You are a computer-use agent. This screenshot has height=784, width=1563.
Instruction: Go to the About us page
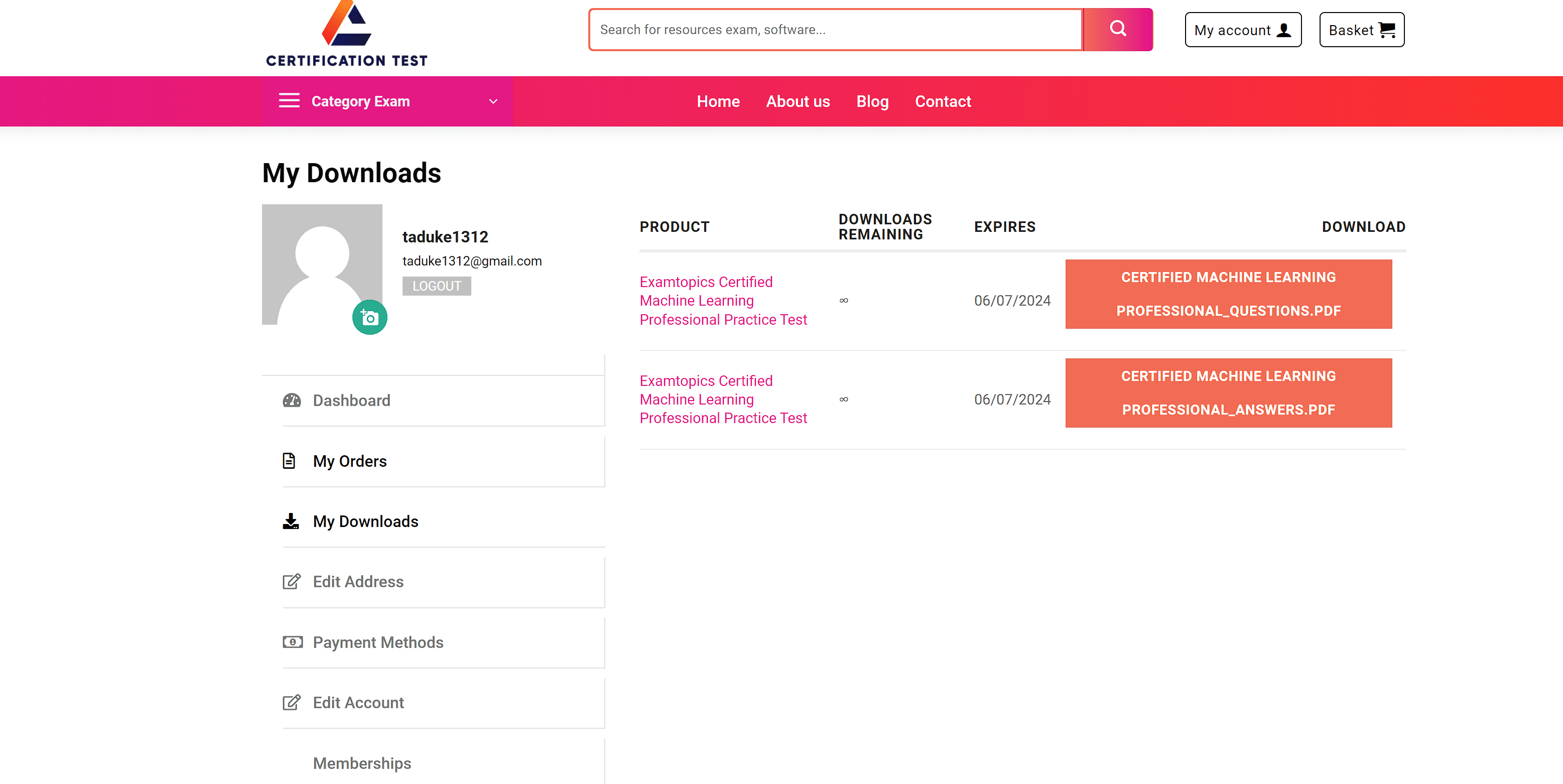click(797, 101)
